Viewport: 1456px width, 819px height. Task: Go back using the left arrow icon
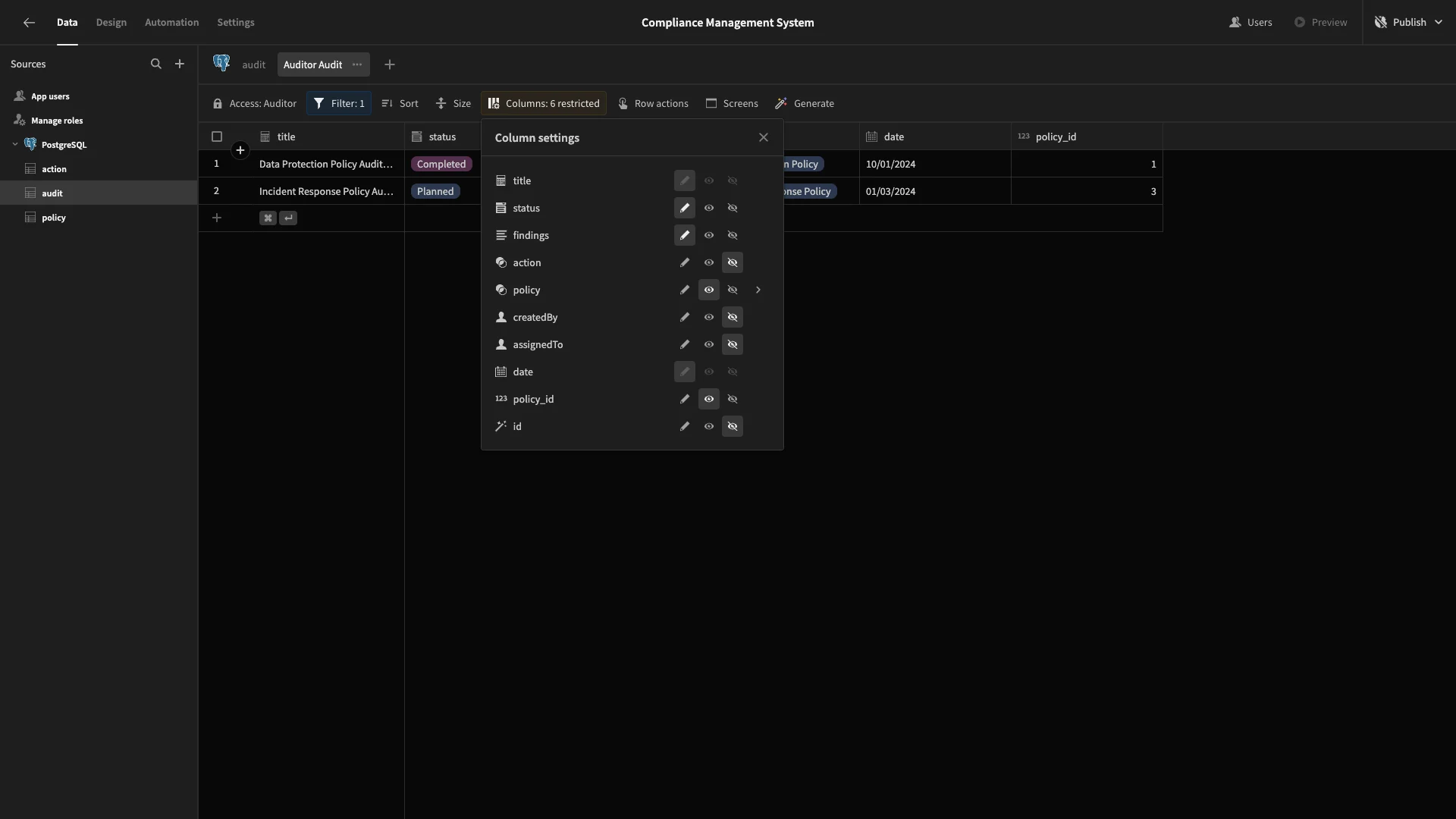point(29,22)
